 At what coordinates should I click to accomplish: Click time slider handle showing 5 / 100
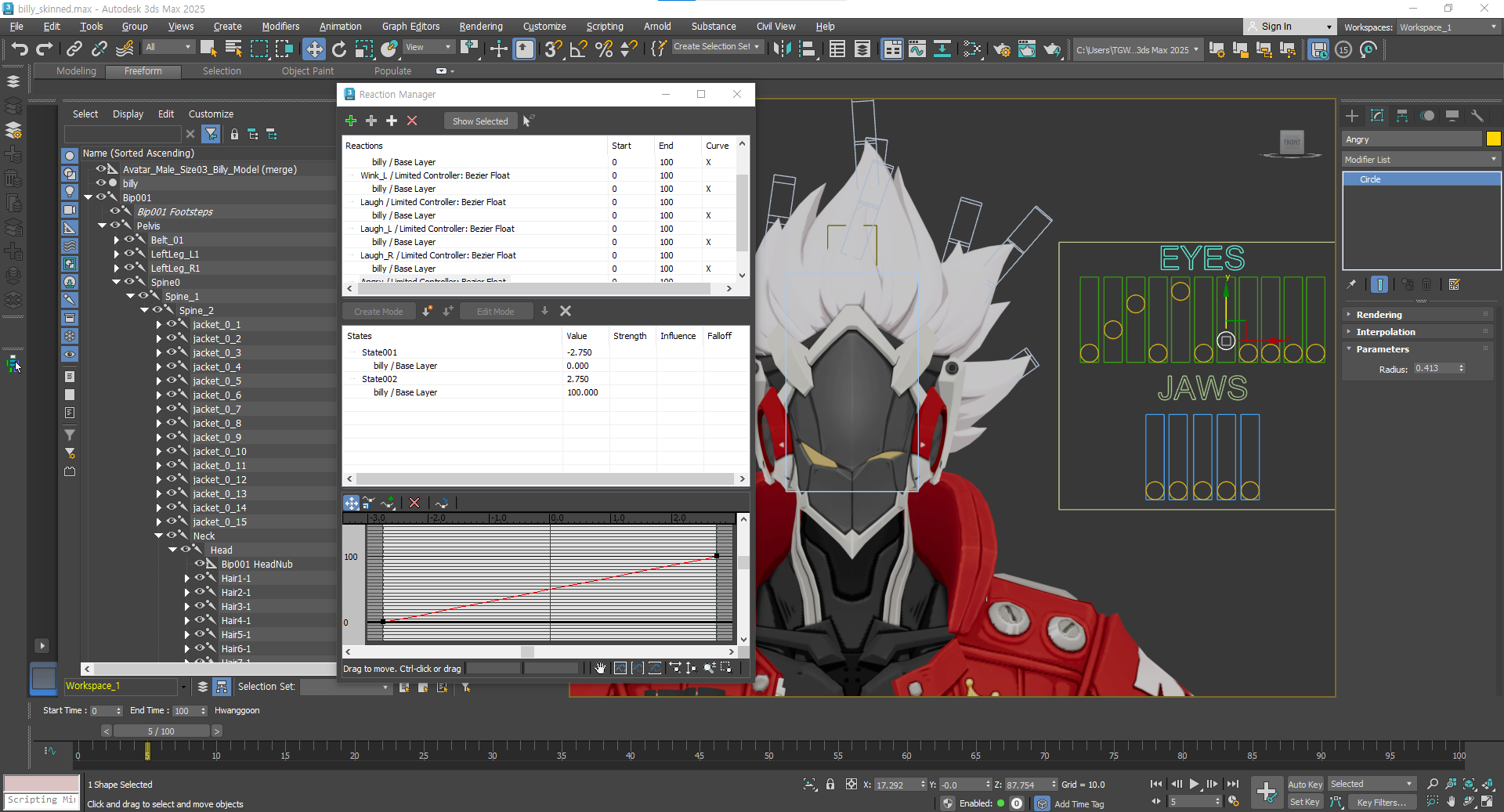[161, 731]
